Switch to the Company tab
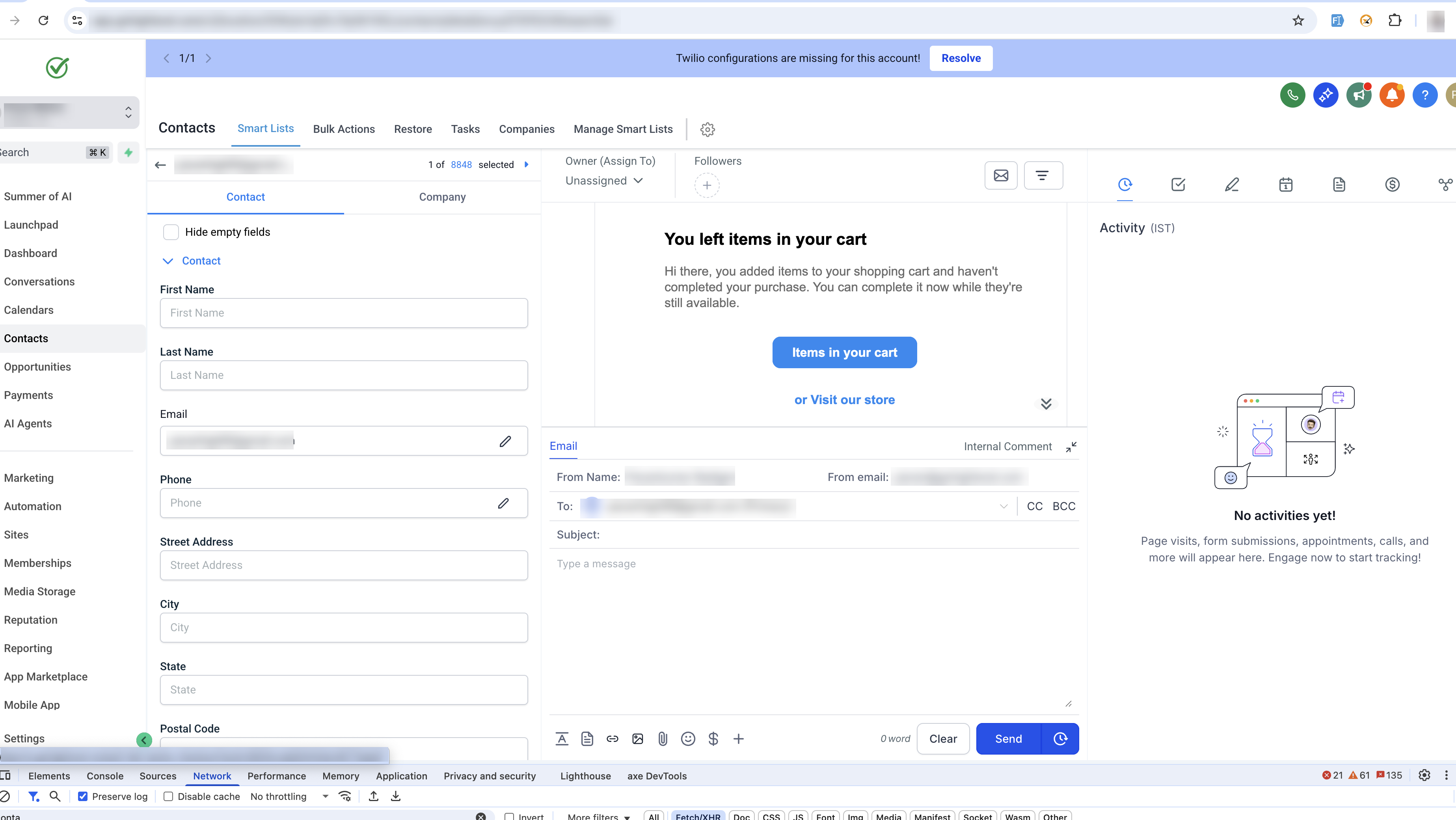 click(442, 197)
